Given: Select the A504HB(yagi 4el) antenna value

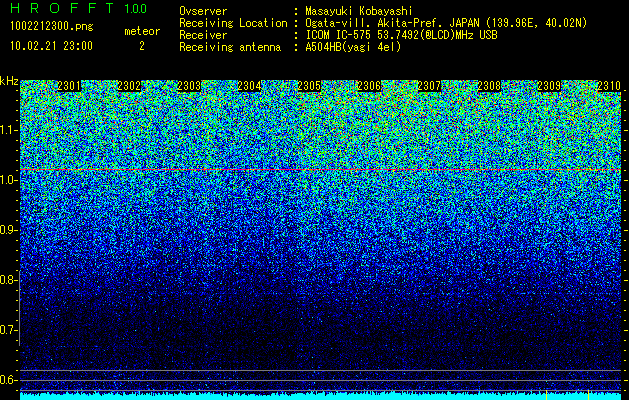Looking at the screenshot, I should 353,47.
